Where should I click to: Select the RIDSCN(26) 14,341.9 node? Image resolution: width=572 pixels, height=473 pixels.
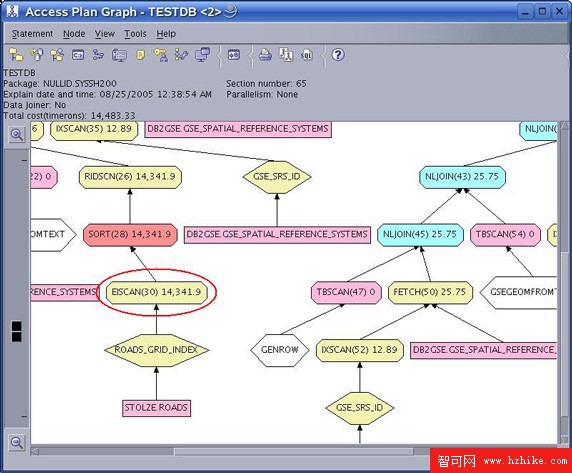[130, 177]
